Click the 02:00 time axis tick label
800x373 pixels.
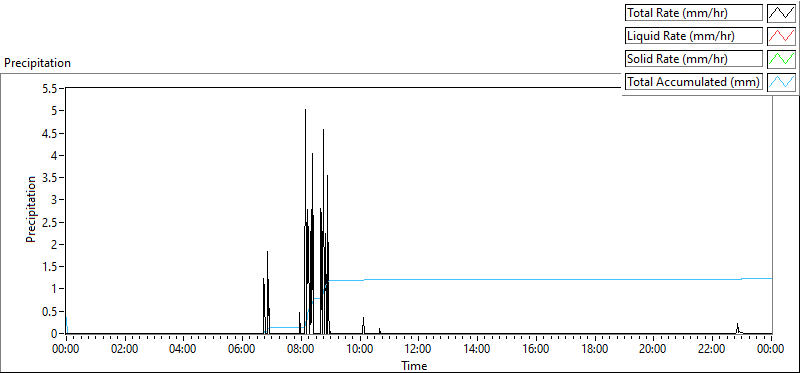[x=125, y=350]
